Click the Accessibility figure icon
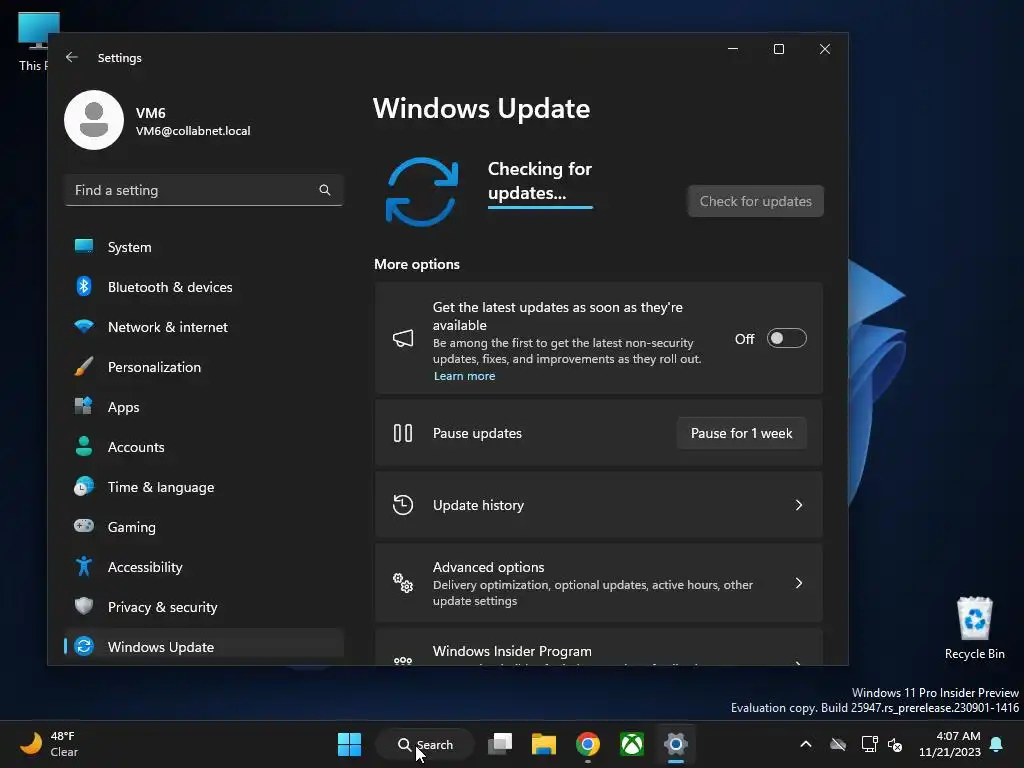This screenshot has height=768, width=1024. [84, 566]
